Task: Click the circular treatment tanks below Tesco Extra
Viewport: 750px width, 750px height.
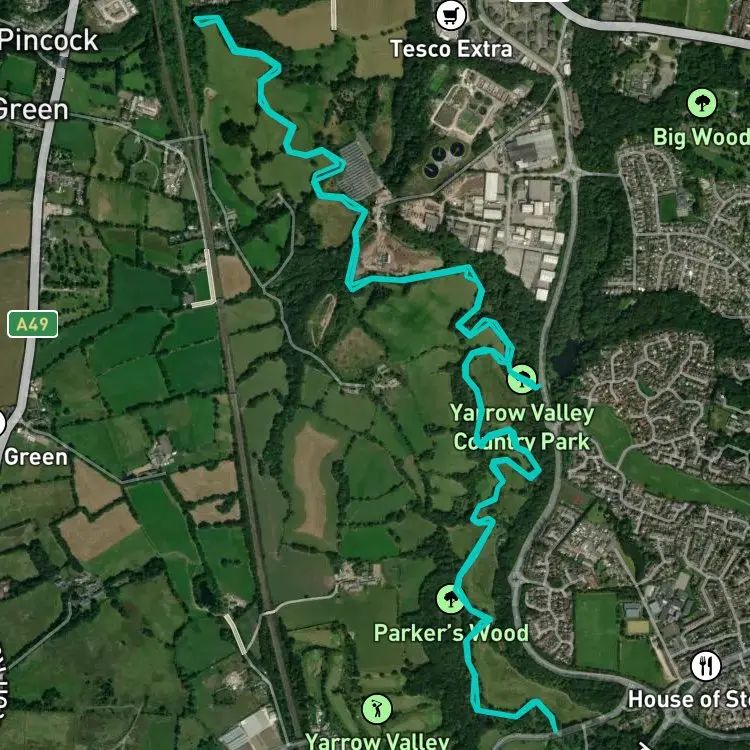Action: [x=443, y=159]
